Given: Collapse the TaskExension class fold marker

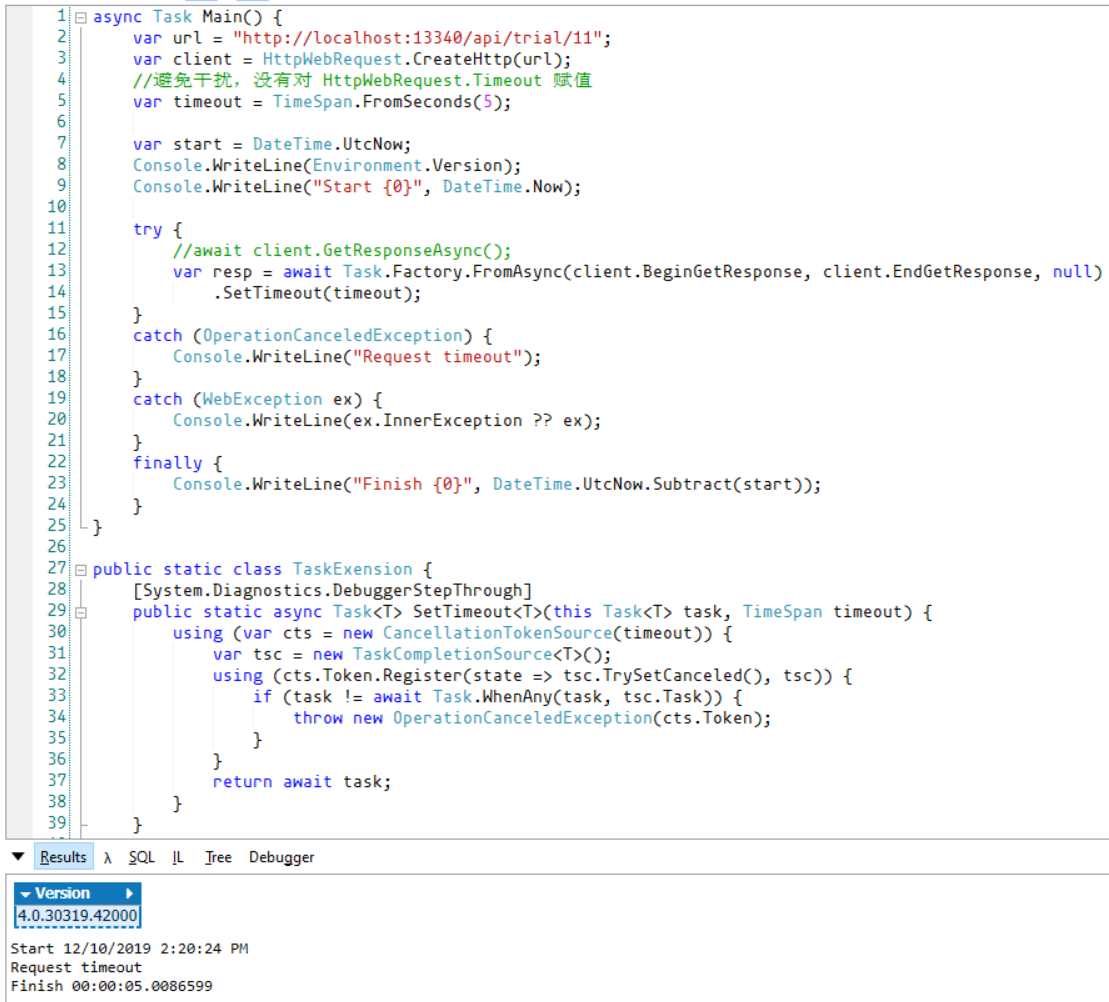Looking at the screenshot, I should (81, 570).
